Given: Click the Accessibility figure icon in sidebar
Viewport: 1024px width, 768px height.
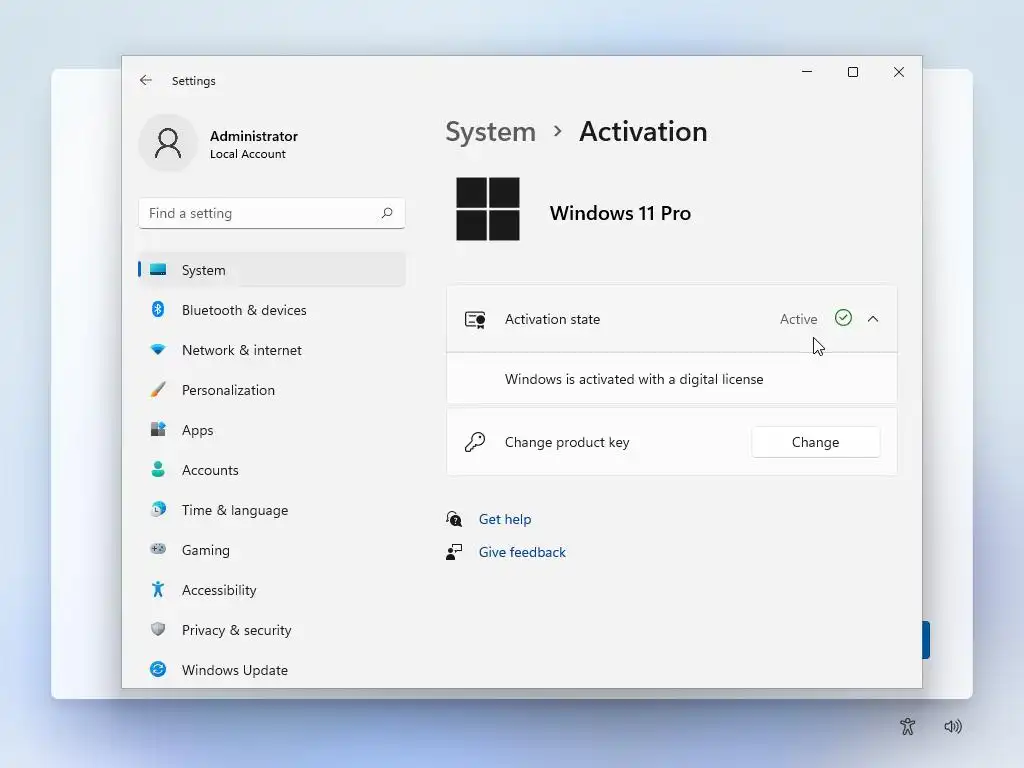Looking at the screenshot, I should pyautogui.click(x=158, y=590).
